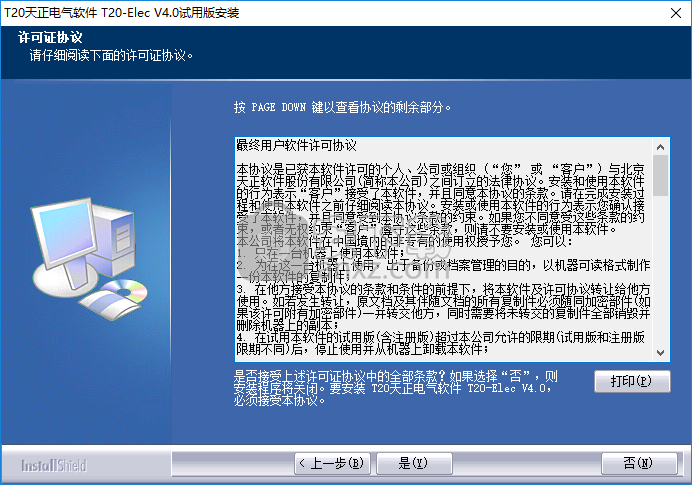The height and width of the screenshot is (485, 692).
Task: Click the question text 是否接受上述许可证协议
Action: click(x=395, y=388)
